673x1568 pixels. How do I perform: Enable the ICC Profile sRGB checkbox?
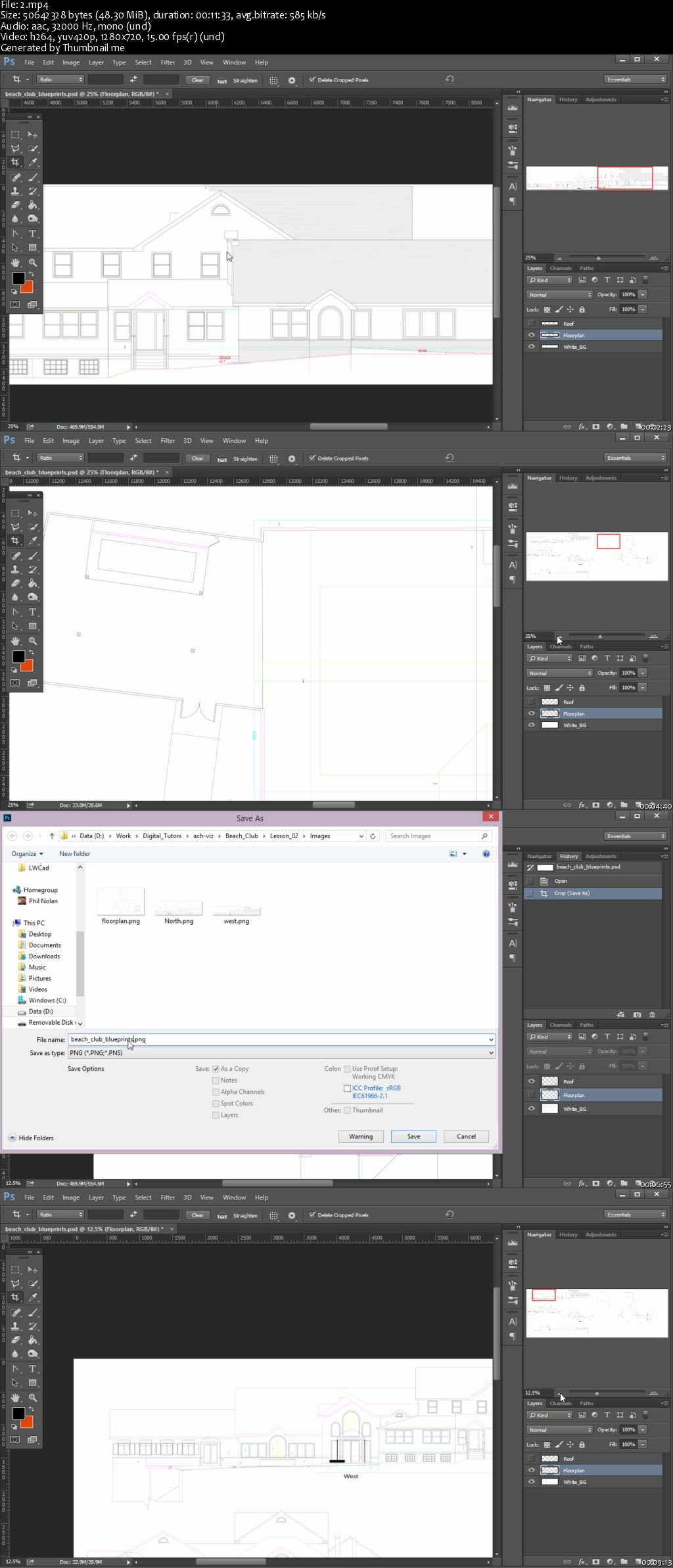[x=347, y=1088]
